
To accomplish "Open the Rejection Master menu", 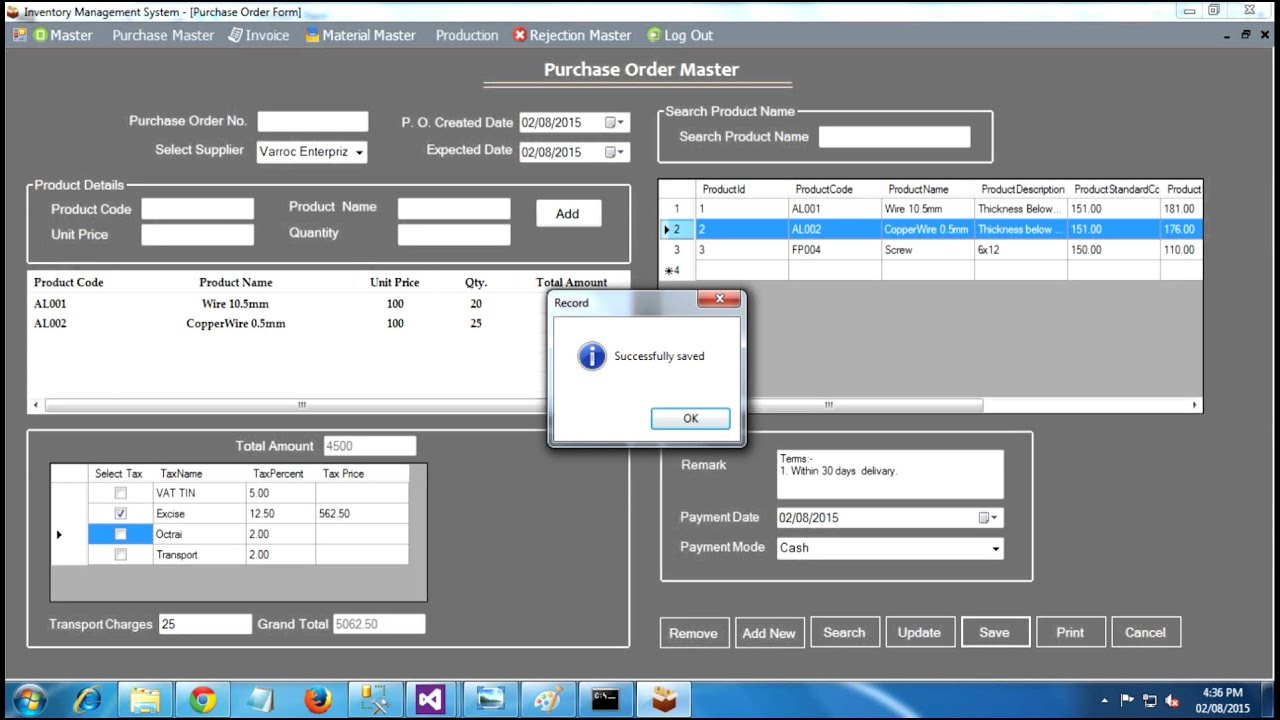I will [x=572, y=35].
